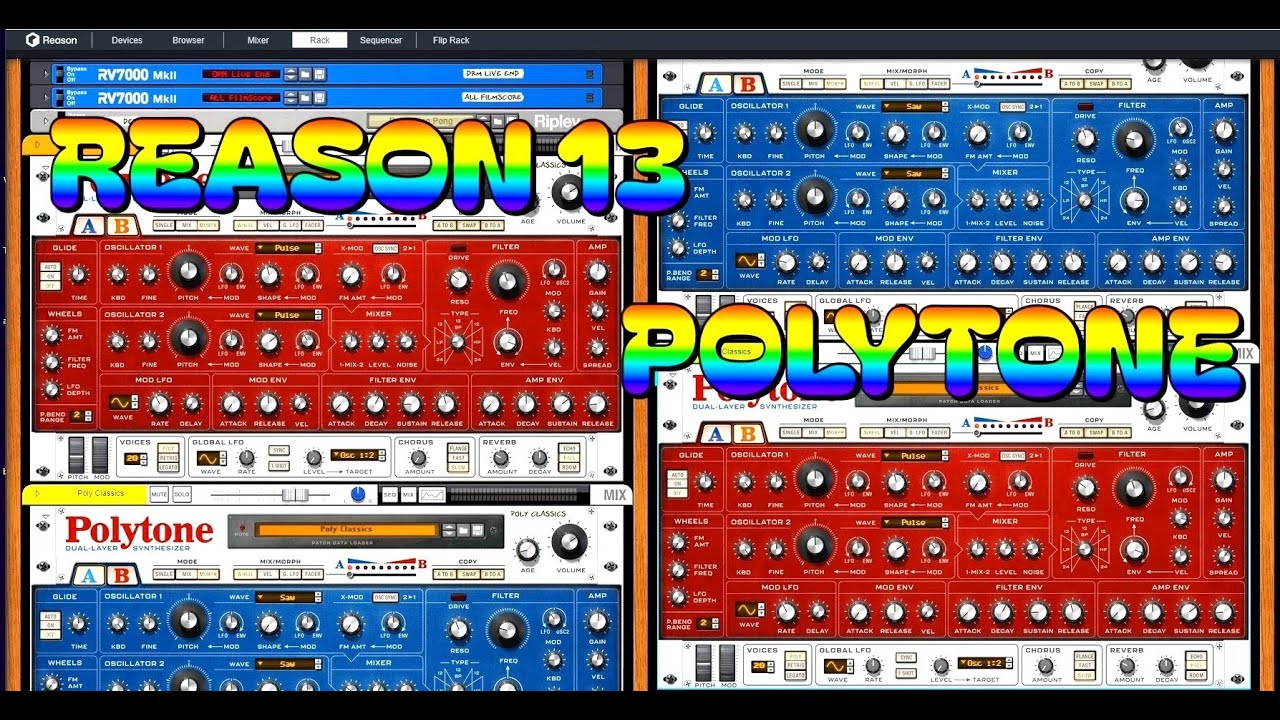The width and height of the screenshot is (1280, 720).
Task: Set mode to SINGLE on left-rack blue Polytone
Action: [162, 574]
